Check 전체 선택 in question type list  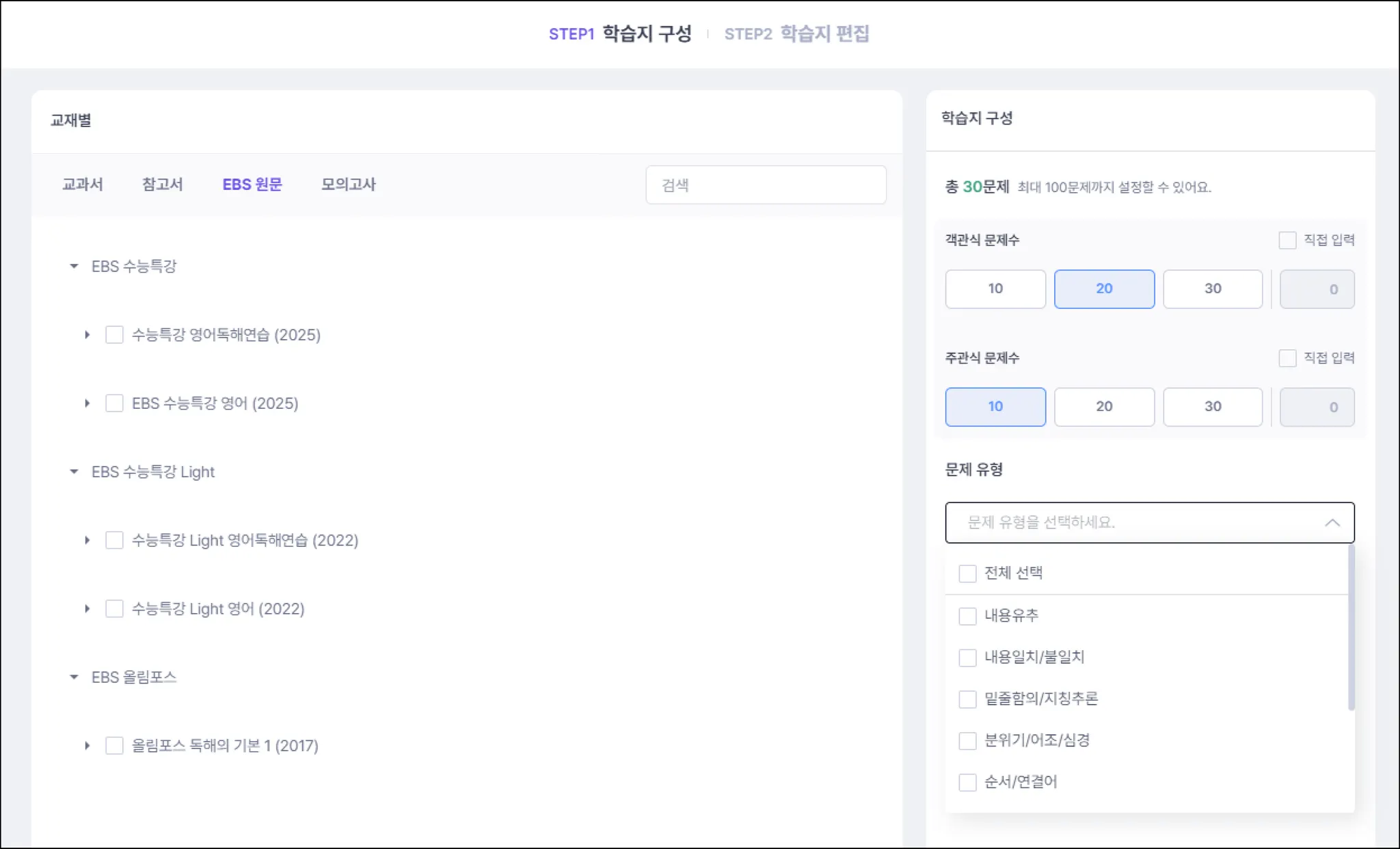click(967, 574)
